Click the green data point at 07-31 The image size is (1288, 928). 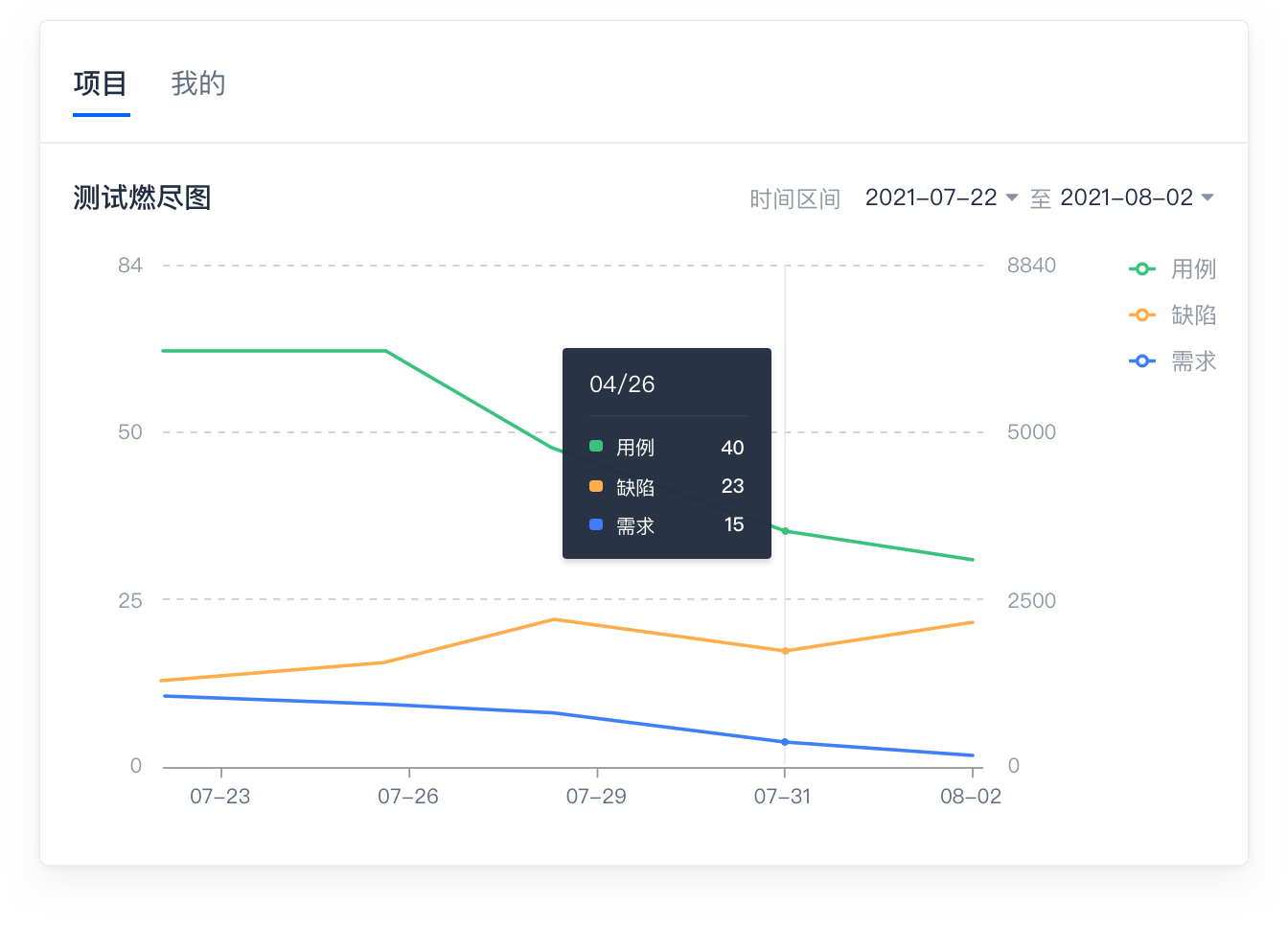(x=786, y=531)
